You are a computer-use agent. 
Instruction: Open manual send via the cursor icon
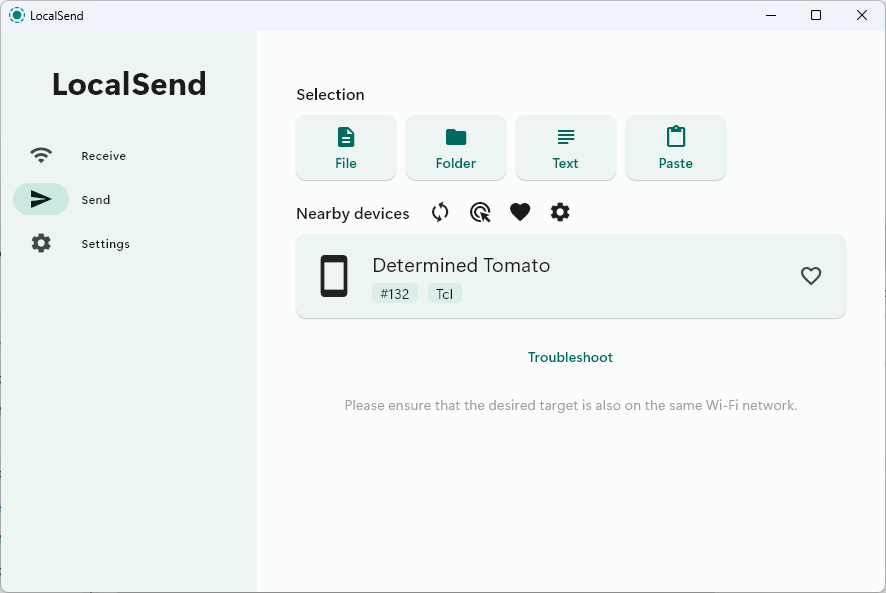pyautogui.click(x=480, y=212)
